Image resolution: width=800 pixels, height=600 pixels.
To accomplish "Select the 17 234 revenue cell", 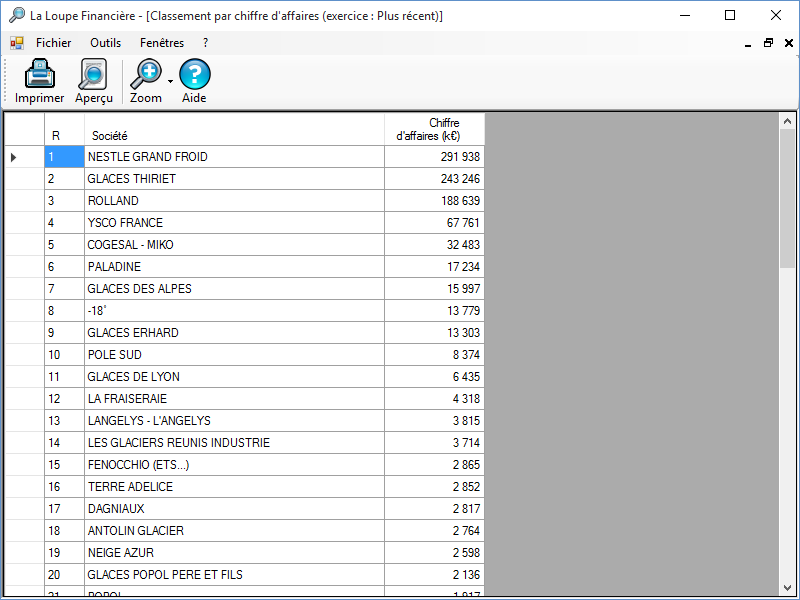I will coord(434,267).
